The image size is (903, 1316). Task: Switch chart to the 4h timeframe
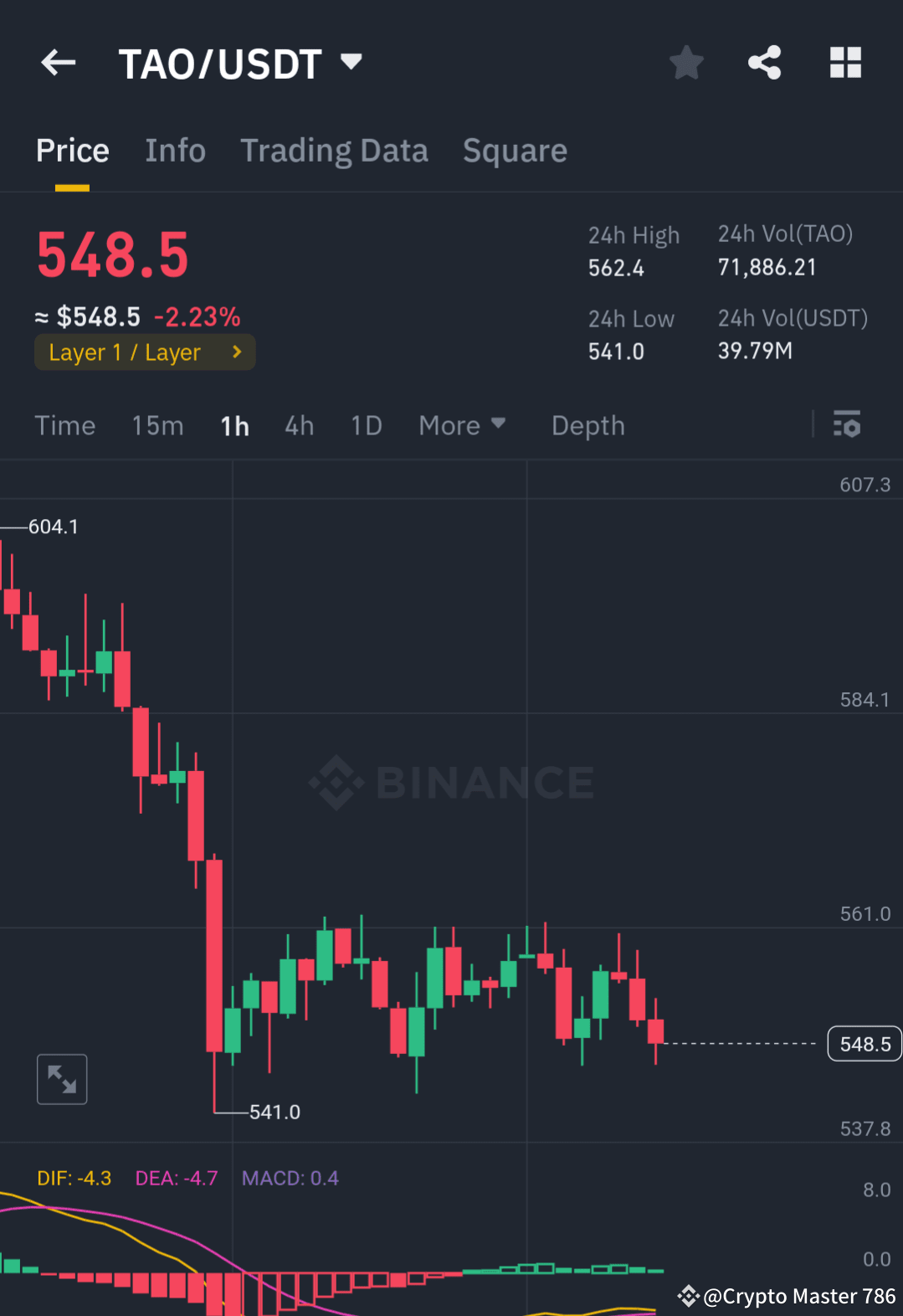(x=299, y=425)
